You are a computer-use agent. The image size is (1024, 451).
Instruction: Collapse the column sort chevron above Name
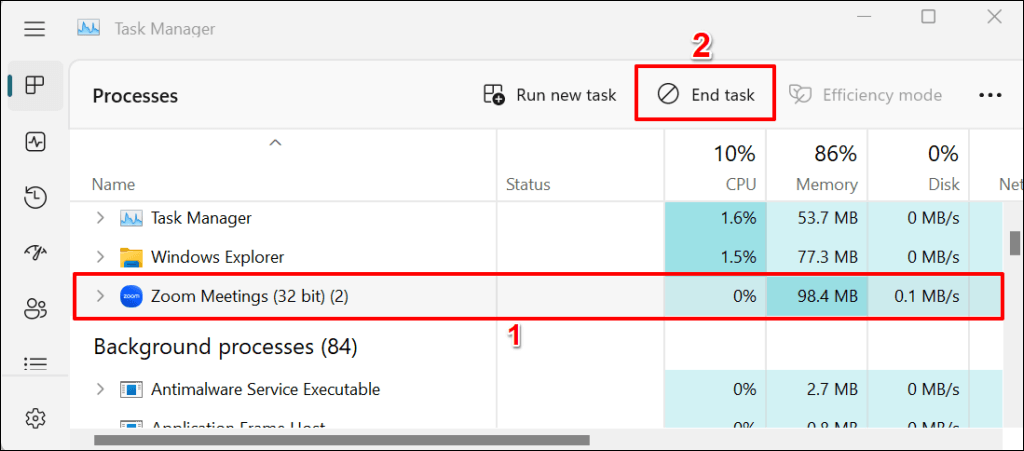276,144
